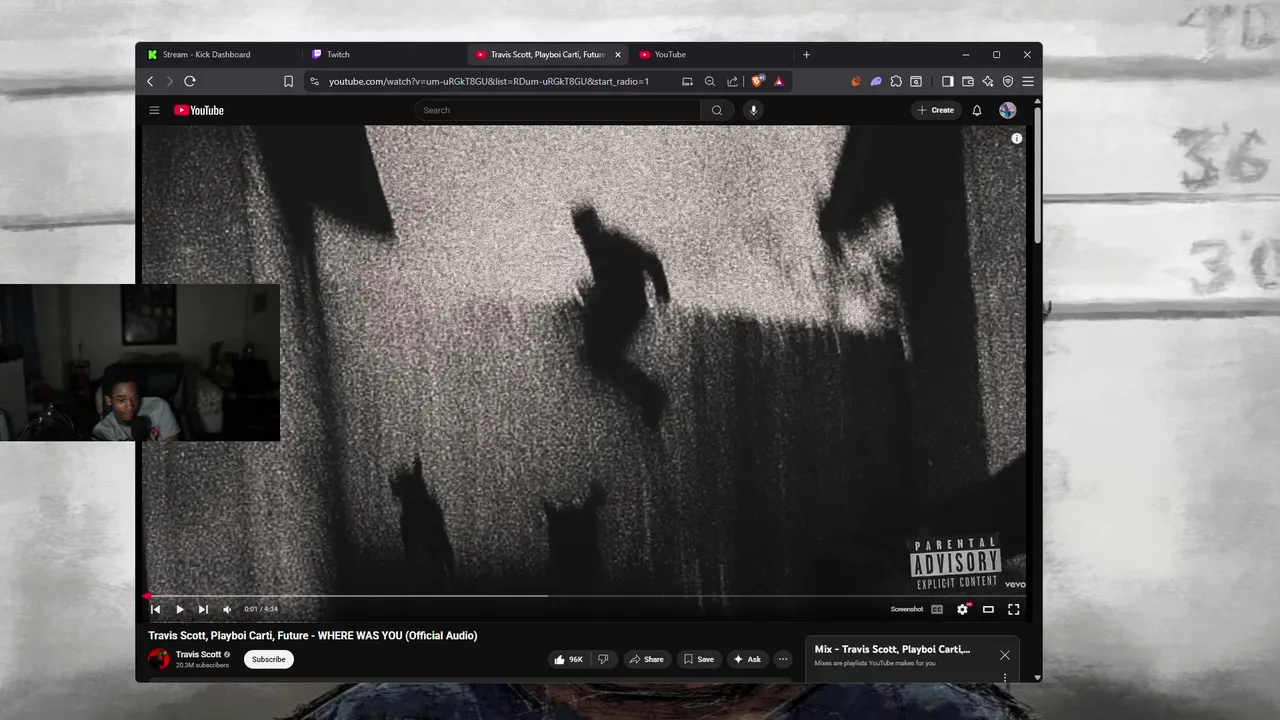The height and width of the screenshot is (720, 1280).
Task: Show video info card icon
Action: [1016, 138]
